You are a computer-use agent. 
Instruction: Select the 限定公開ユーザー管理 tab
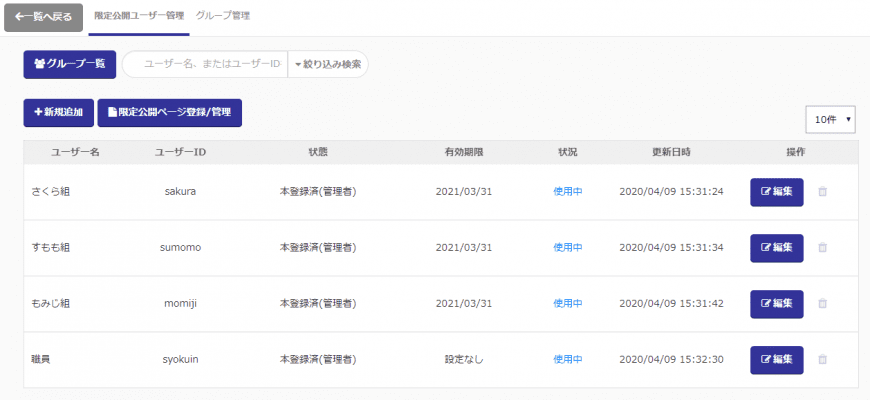click(x=138, y=16)
